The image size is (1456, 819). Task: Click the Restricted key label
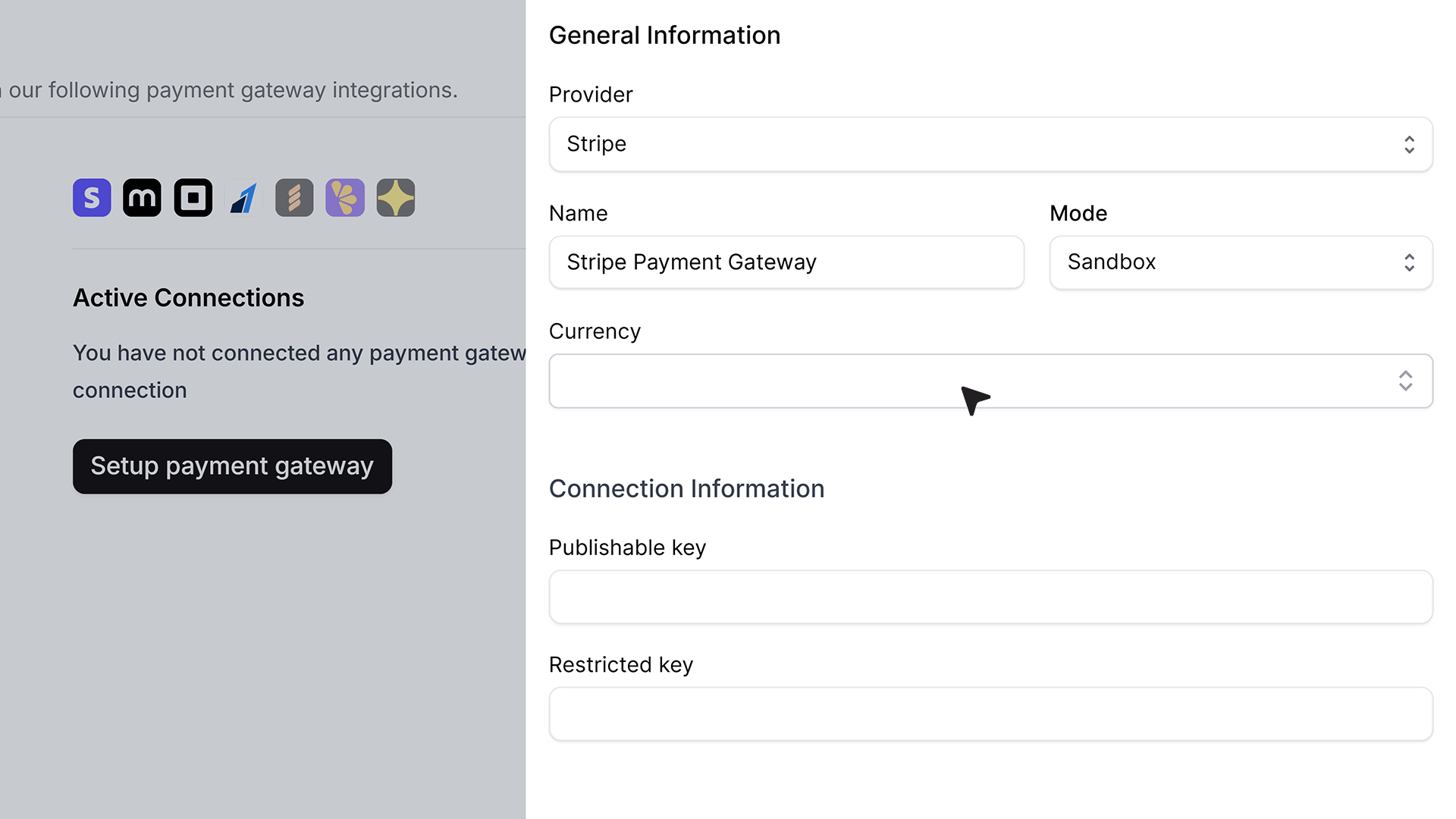point(620,664)
